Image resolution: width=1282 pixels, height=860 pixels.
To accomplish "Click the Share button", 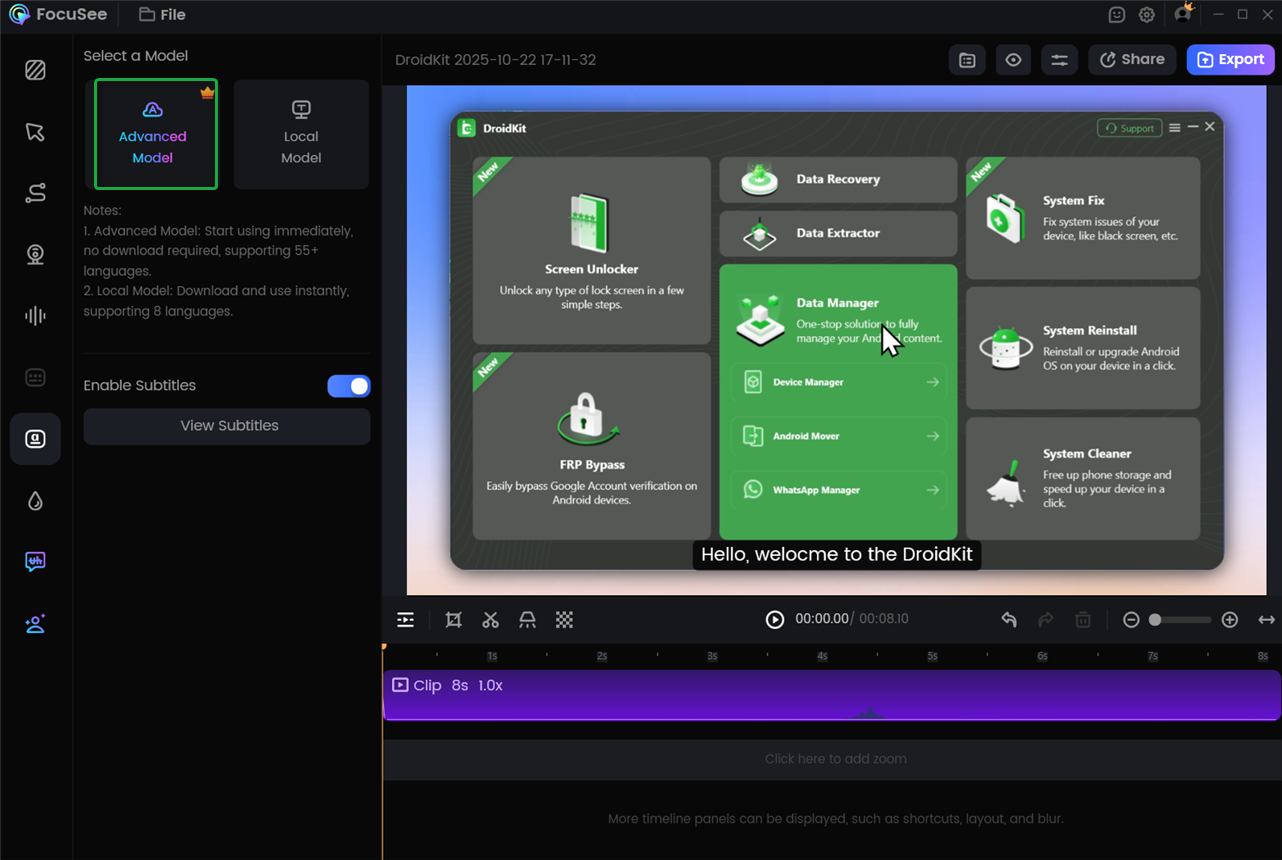I will pyautogui.click(x=1132, y=60).
